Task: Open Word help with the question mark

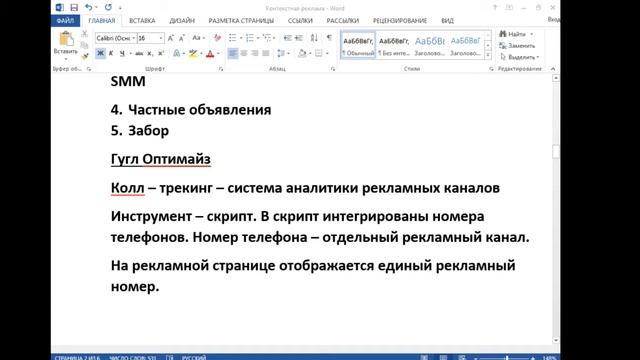Action: point(495,8)
